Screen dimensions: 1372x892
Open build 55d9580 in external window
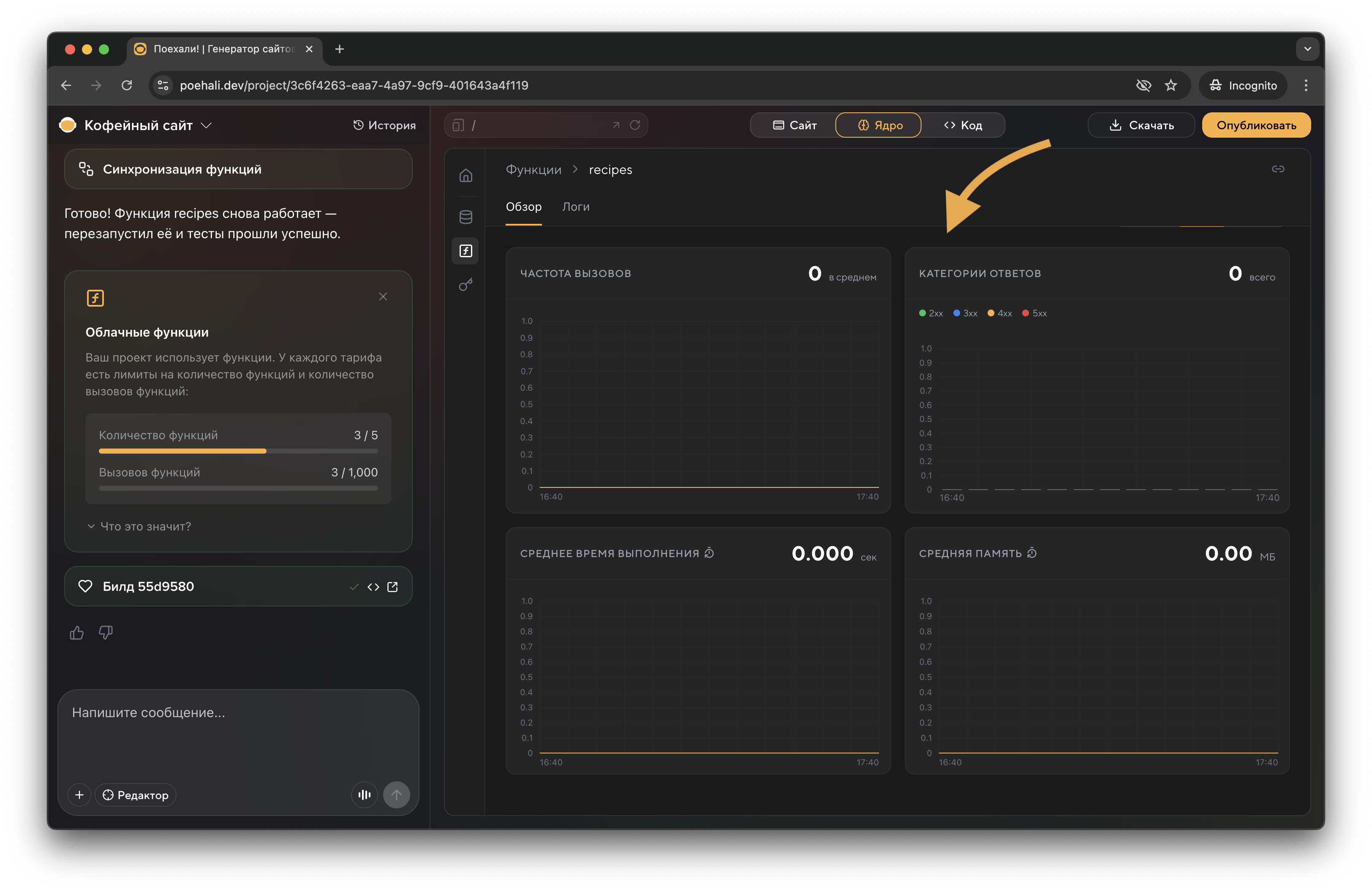[x=392, y=587]
